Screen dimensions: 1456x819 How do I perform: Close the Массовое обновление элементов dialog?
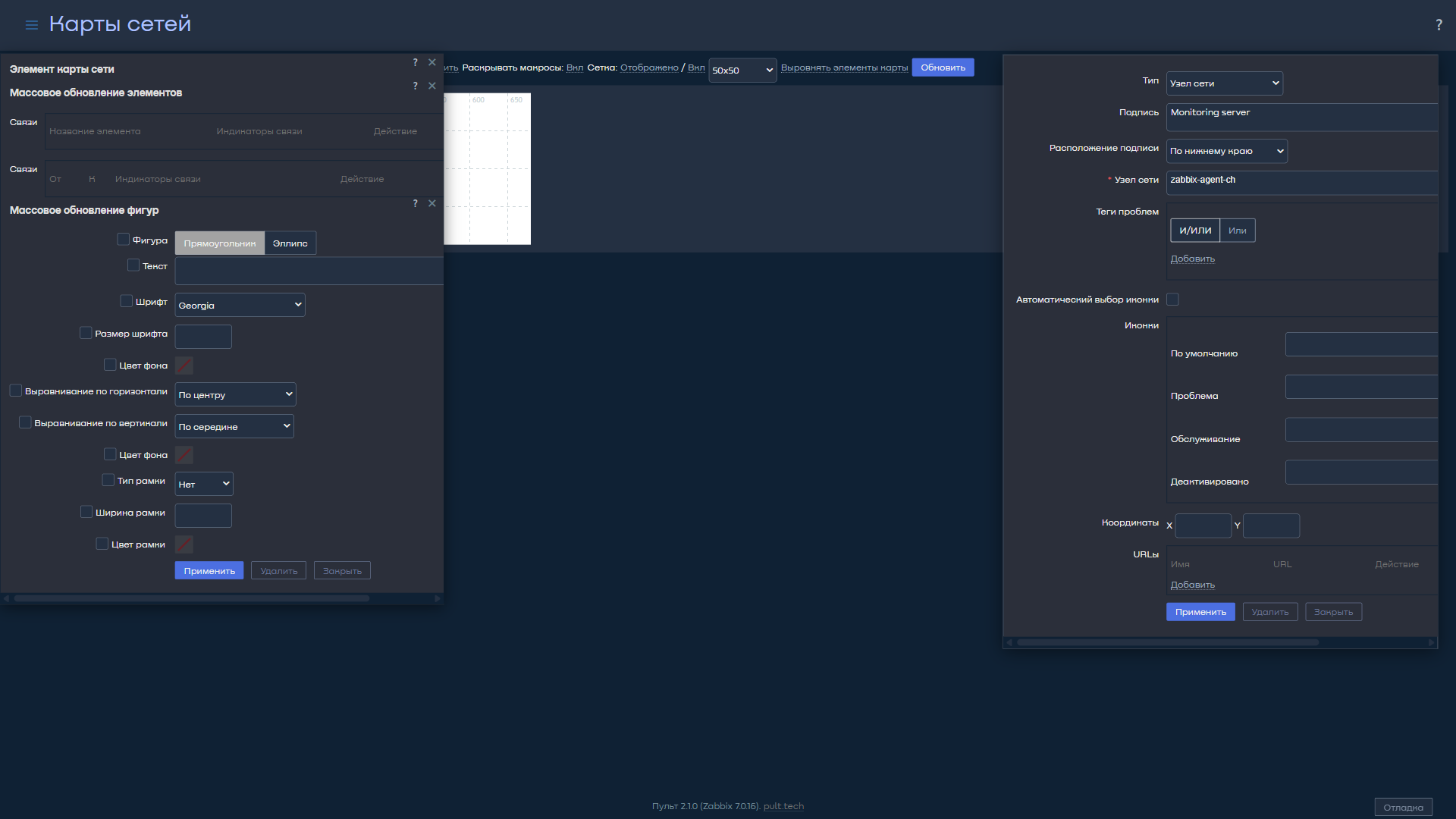432,86
